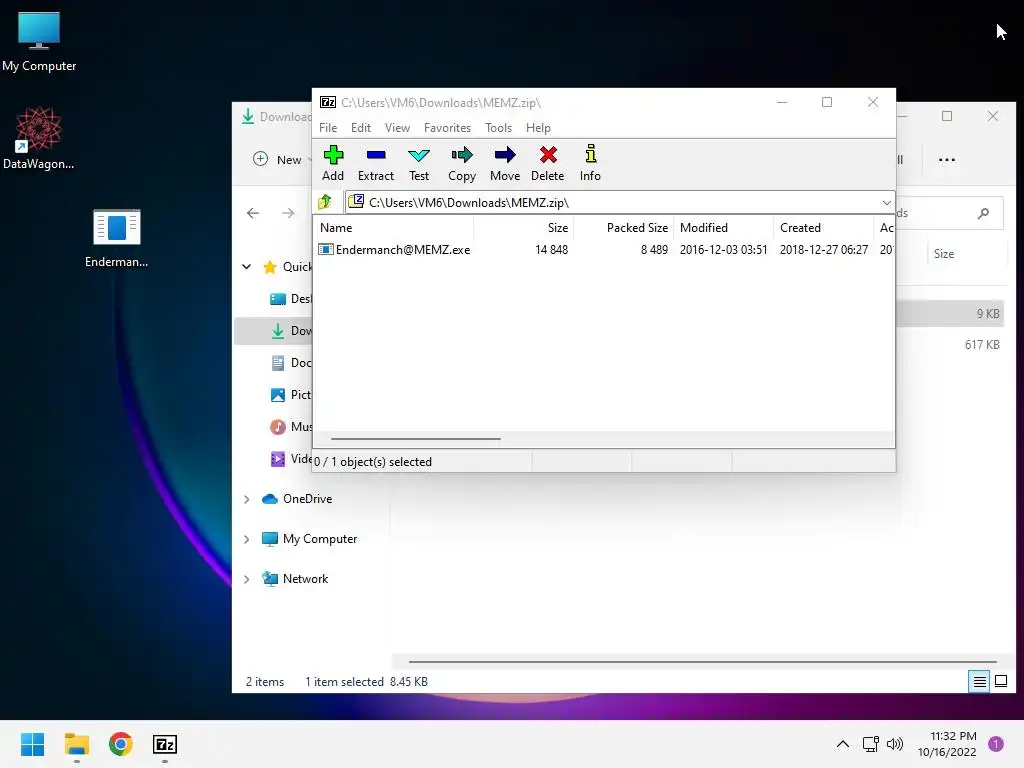Click the New button in Explorer
The width and height of the screenshot is (1024, 768).
(278, 159)
